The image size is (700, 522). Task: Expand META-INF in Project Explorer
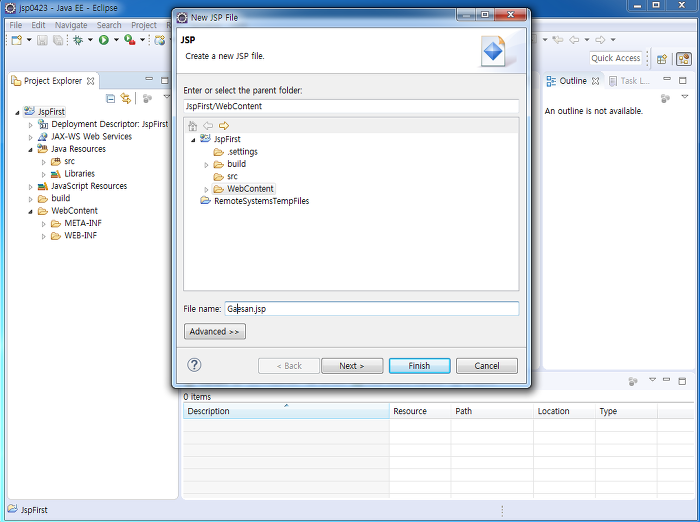44,224
